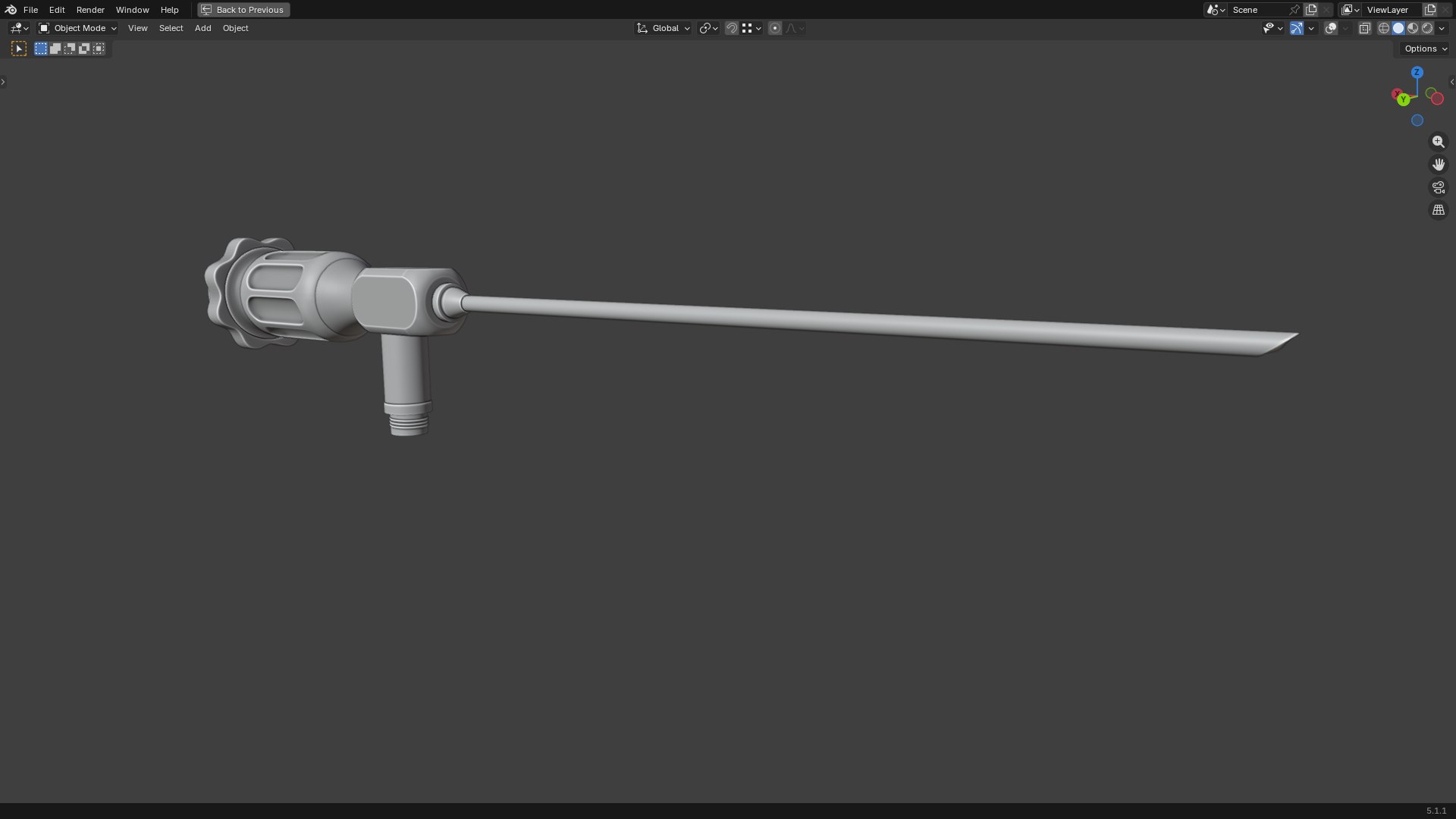The image size is (1456, 819).
Task: Click the pan view hand icon
Action: pos(1438,165)
